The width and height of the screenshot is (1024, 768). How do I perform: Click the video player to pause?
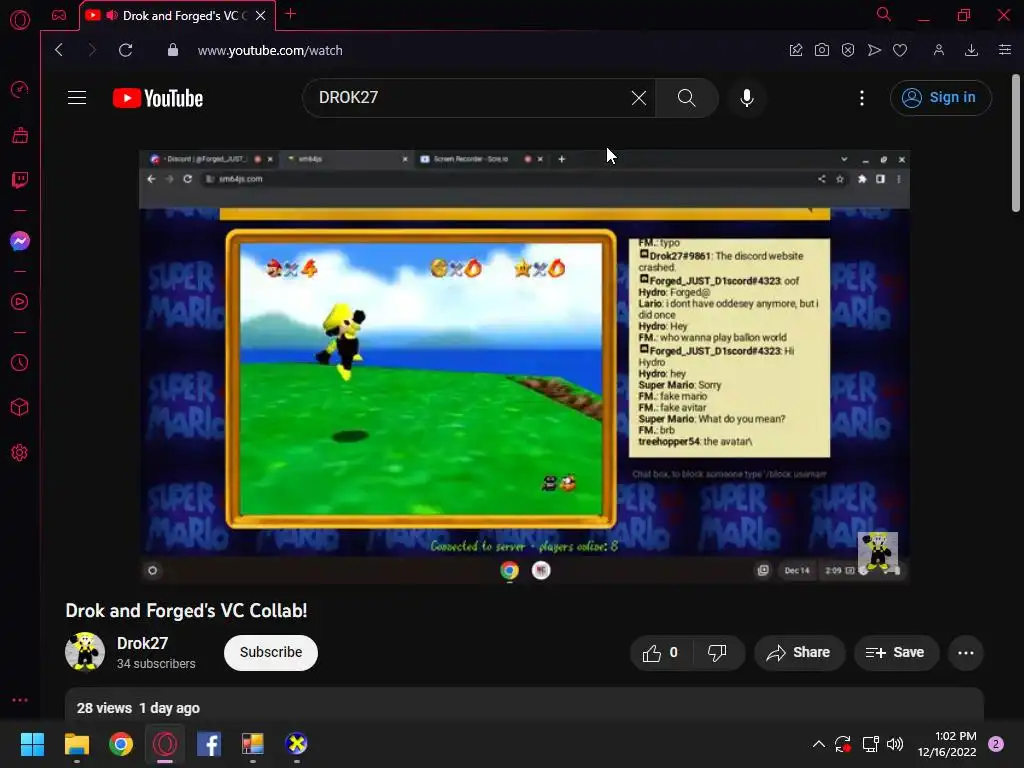(x=524, y=366)
